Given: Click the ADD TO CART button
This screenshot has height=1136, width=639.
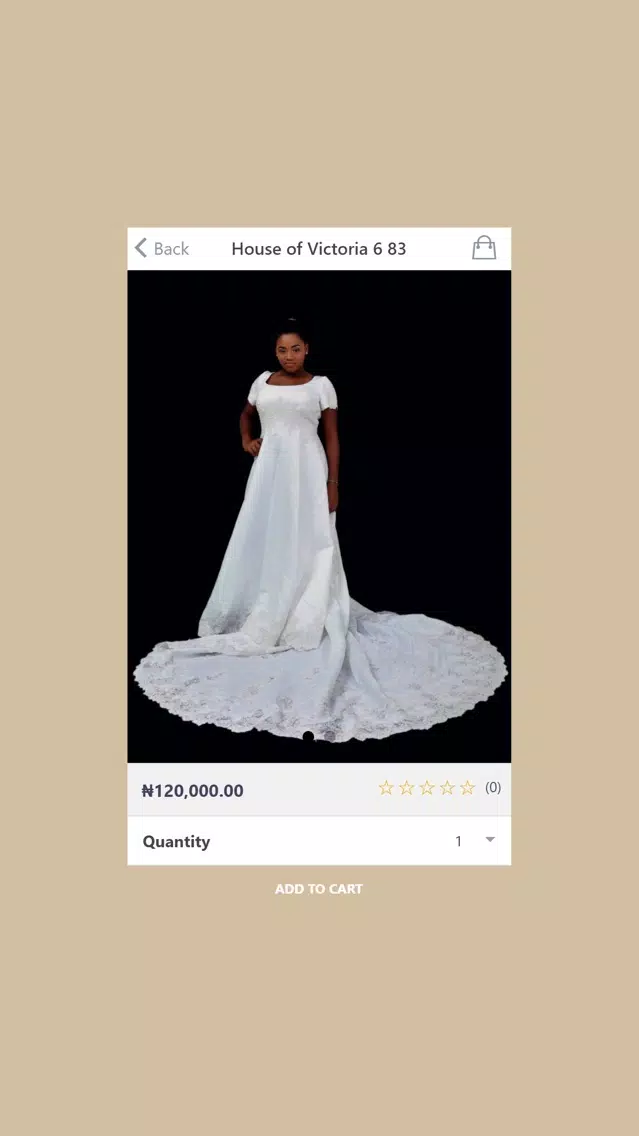Looking at the screenshot, I should point(319,889).
